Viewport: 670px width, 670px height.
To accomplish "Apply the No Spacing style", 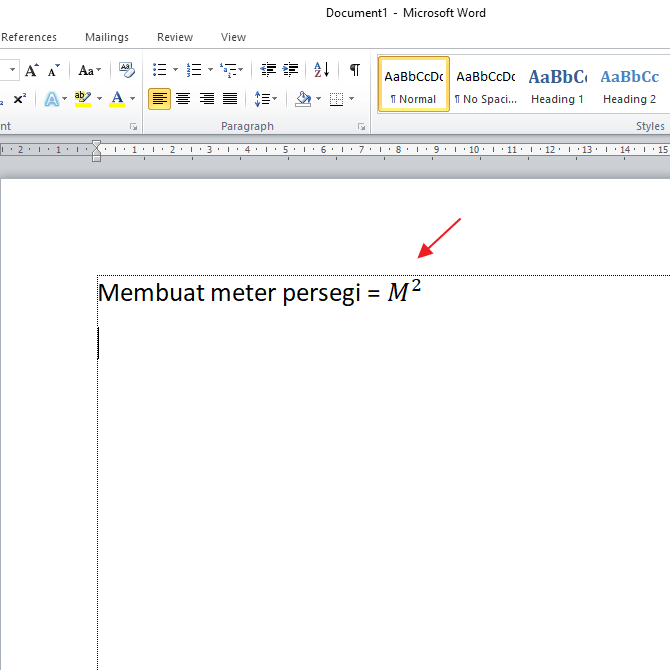I will [485, 84].
